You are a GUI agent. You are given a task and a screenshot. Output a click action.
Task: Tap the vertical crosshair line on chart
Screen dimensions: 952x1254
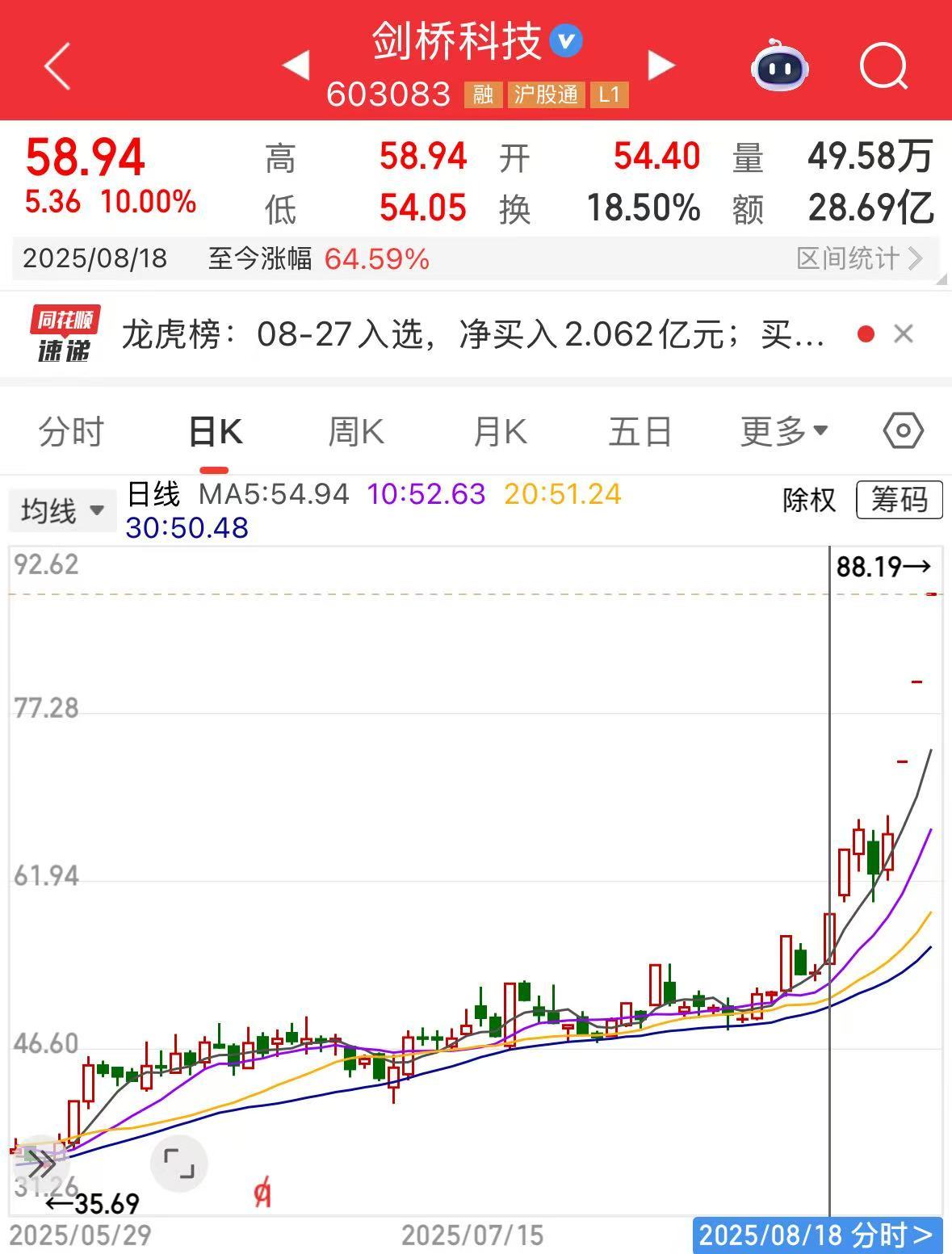coord(830,880)
